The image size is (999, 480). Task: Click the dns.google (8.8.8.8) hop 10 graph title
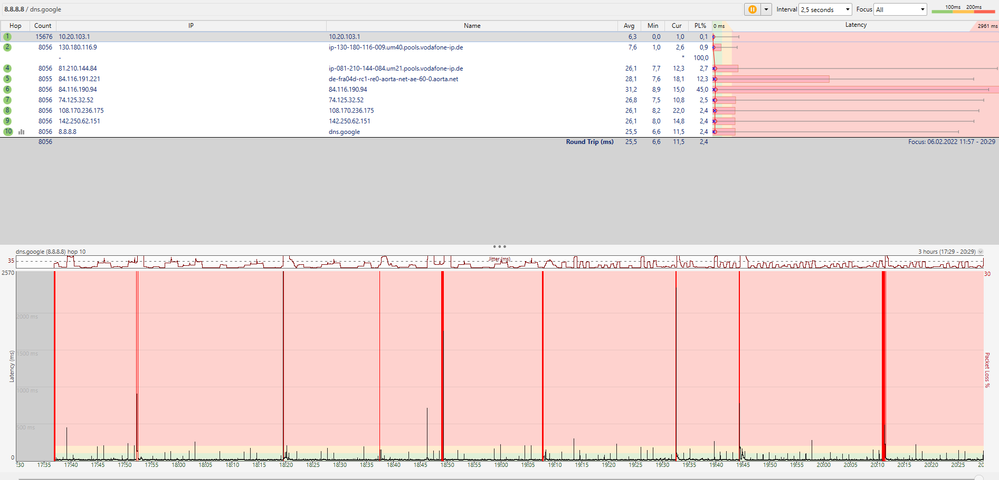[x=53, y=252]
